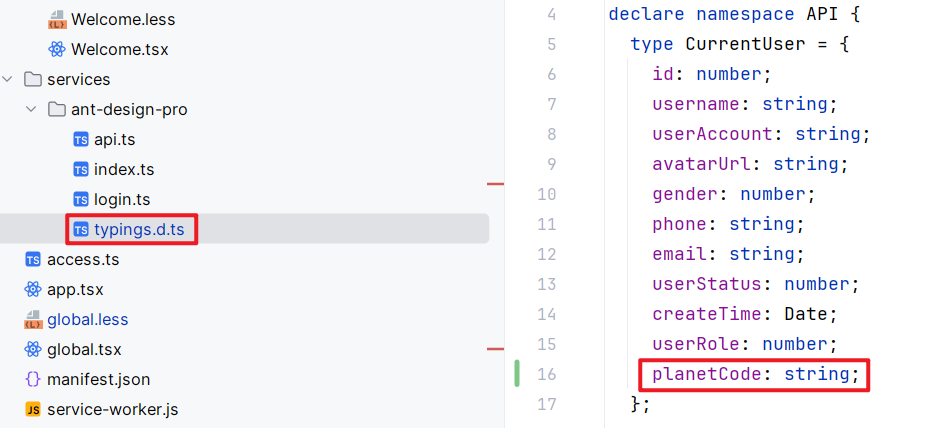Click the TypeScript icon next to api.ts

(81, 140)
